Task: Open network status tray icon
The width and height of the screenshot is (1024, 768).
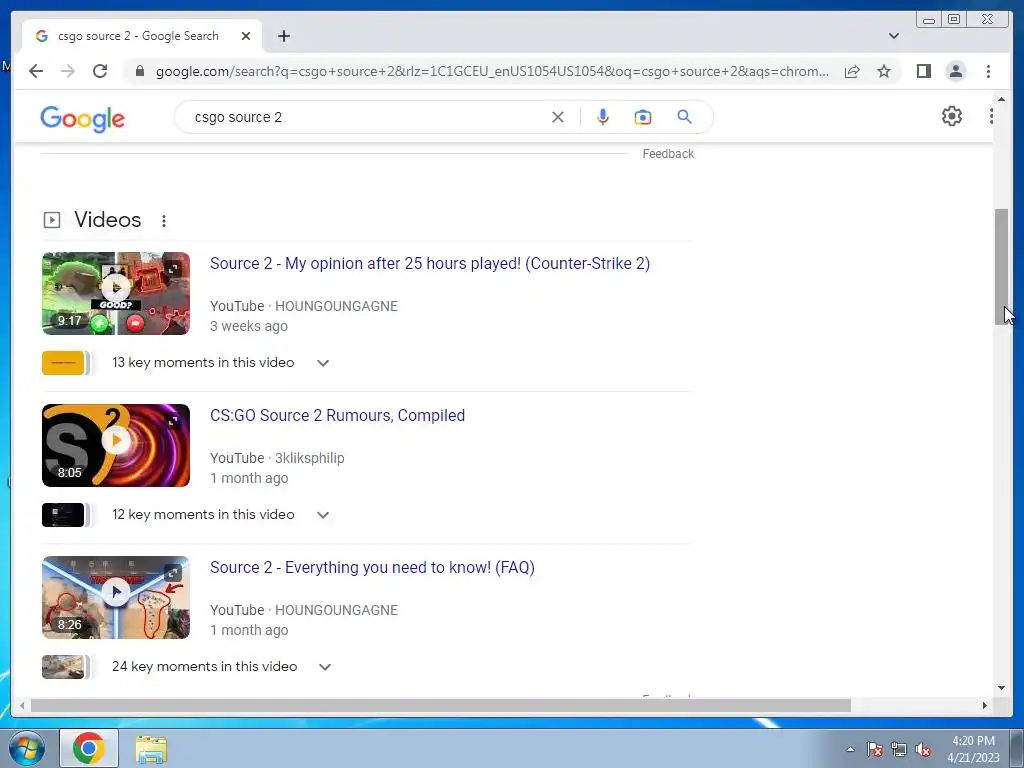Action: (x=899, y=749)
